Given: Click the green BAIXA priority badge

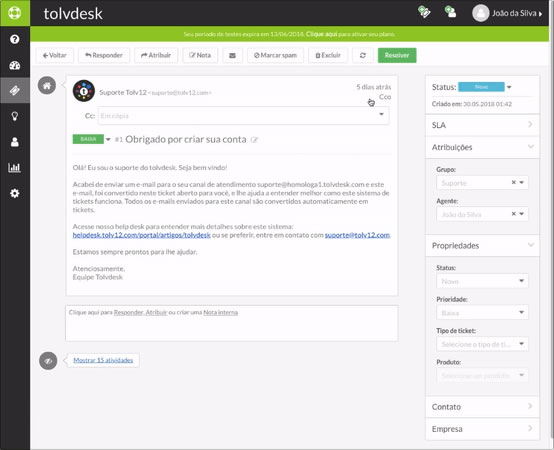Looking at the screenshot, I should (x=88, y=139).
